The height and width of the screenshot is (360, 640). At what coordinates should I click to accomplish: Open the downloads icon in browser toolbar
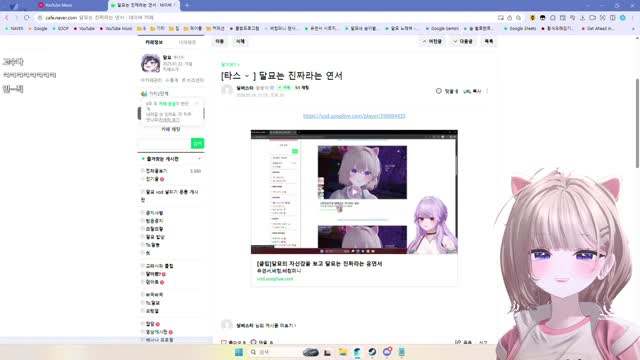[x=582, y=18]
